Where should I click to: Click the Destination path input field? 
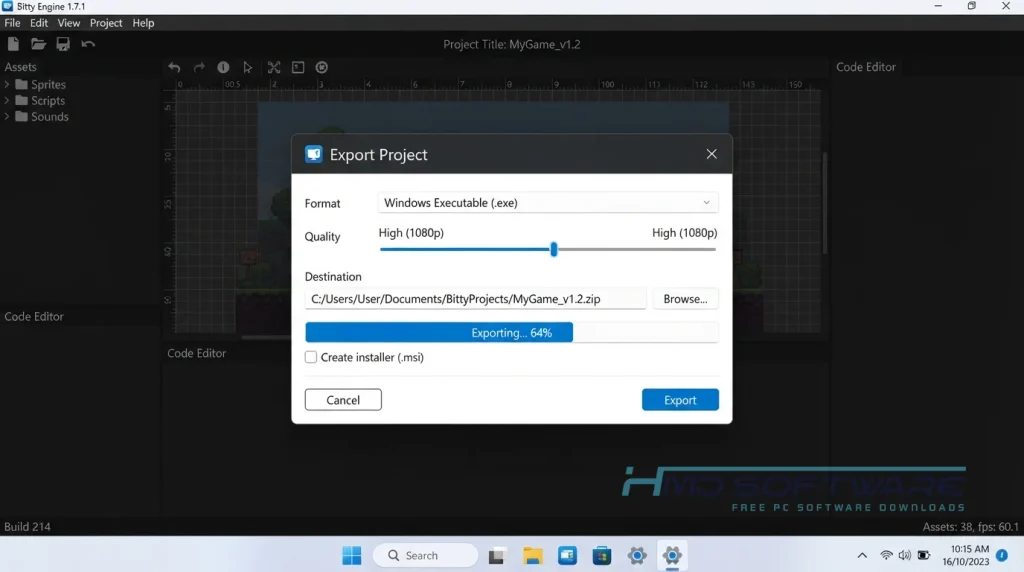tap(475, 298)
